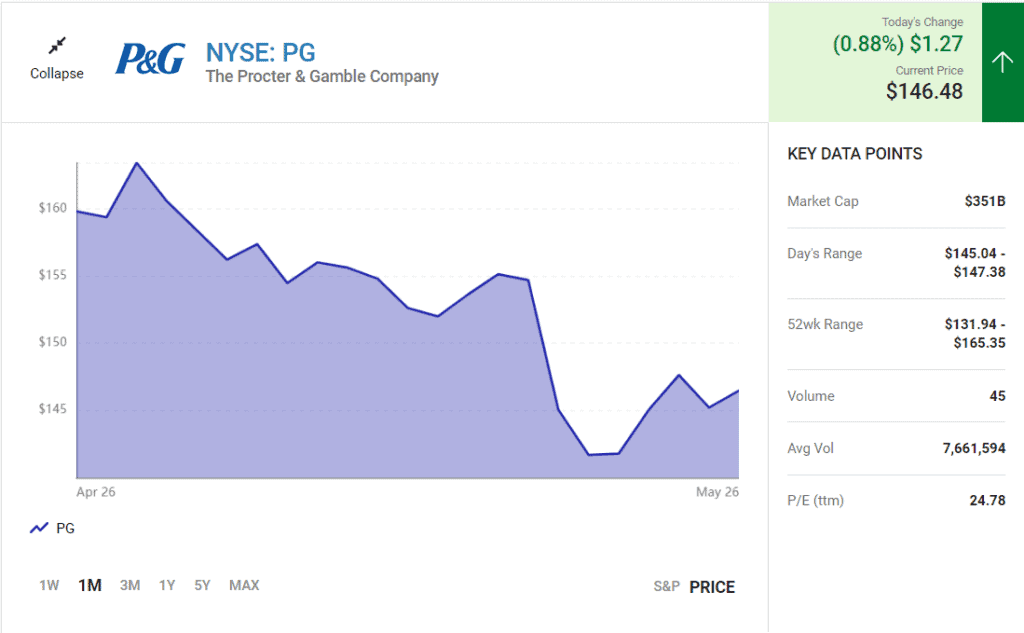Image resolution: width=1024 pixels, height=633 pixels.
Task: Toggle S&P comparison view
Action: pyautogui.click(x=667, y=587)
